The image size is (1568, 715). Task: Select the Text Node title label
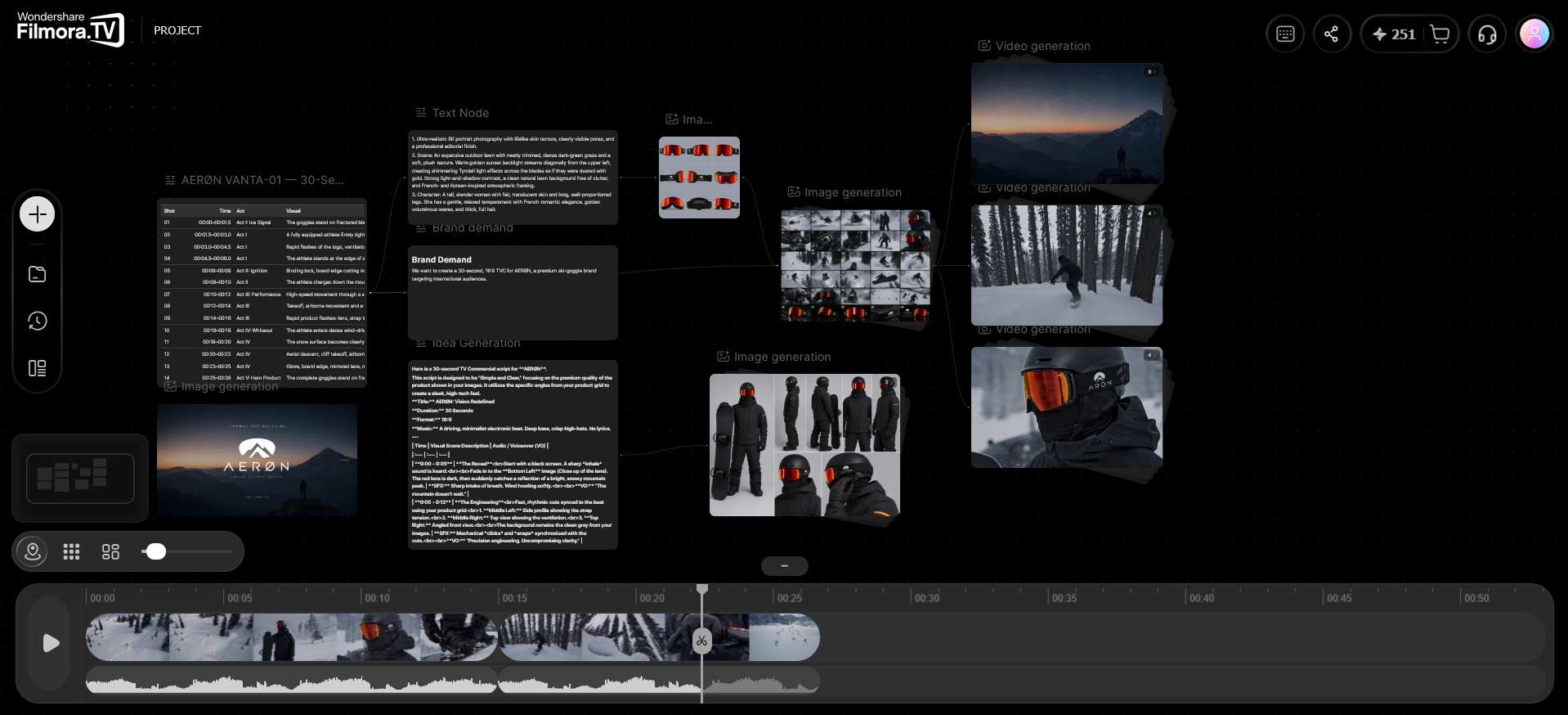[460, 113]
